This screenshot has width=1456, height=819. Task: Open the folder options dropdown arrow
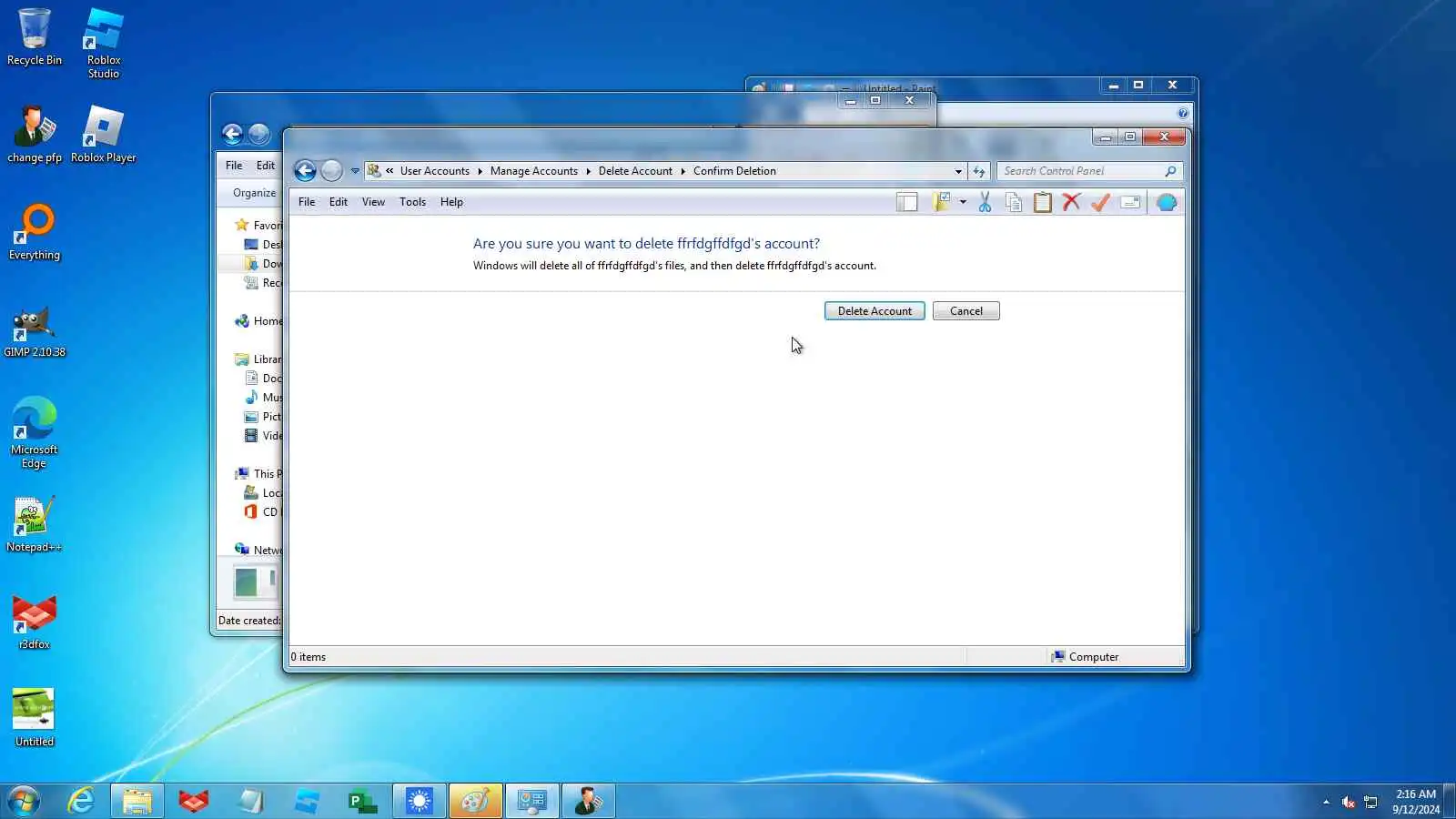(x=963, y=202)
